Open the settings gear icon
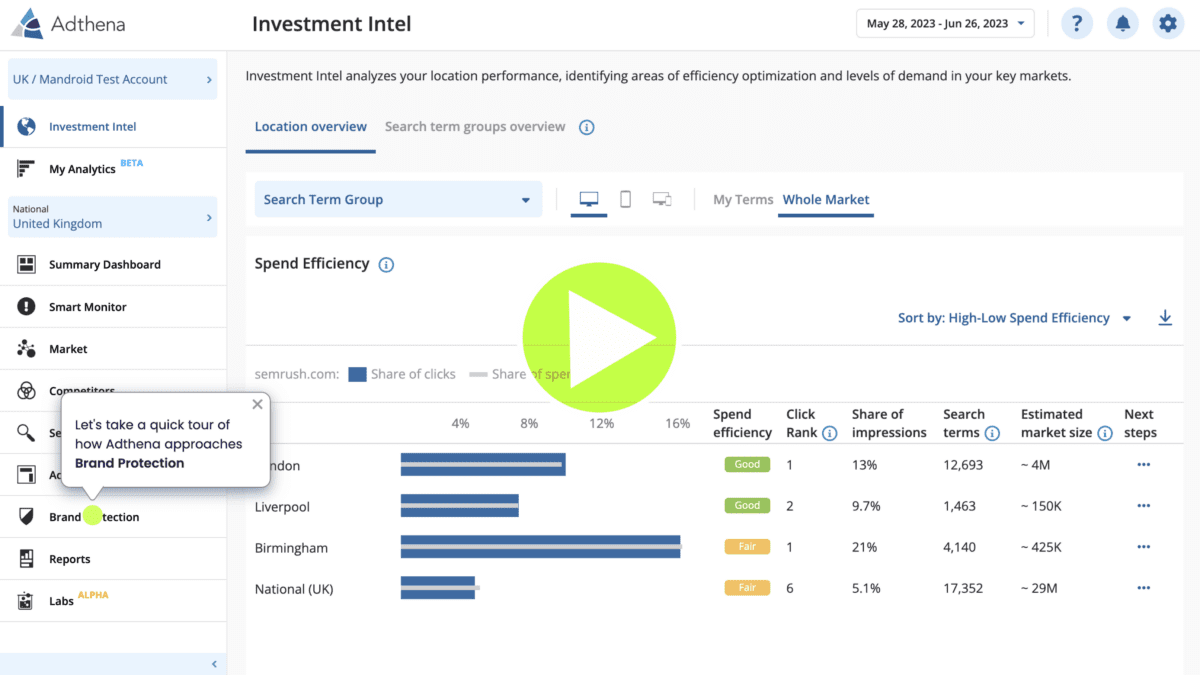1200x675 pixels. pos(1167,24)
